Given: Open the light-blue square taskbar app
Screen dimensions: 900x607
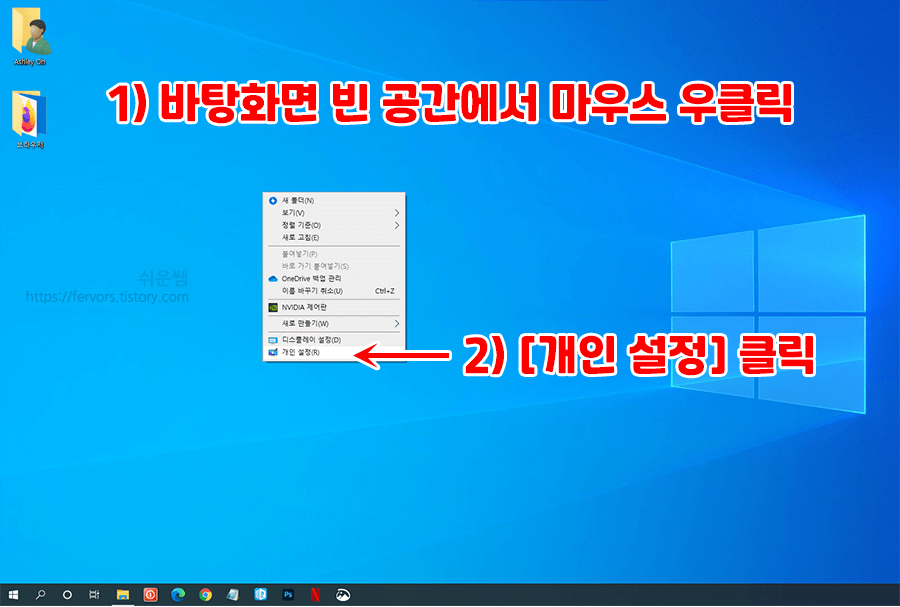Looking at the screenshot, I should pos(261,595).
